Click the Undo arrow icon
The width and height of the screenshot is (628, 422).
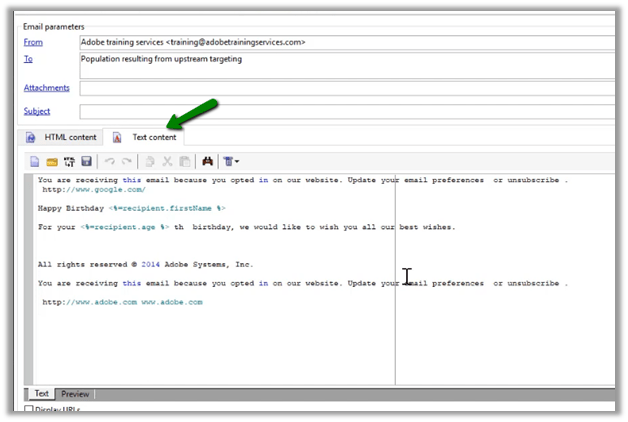point(110,162)
